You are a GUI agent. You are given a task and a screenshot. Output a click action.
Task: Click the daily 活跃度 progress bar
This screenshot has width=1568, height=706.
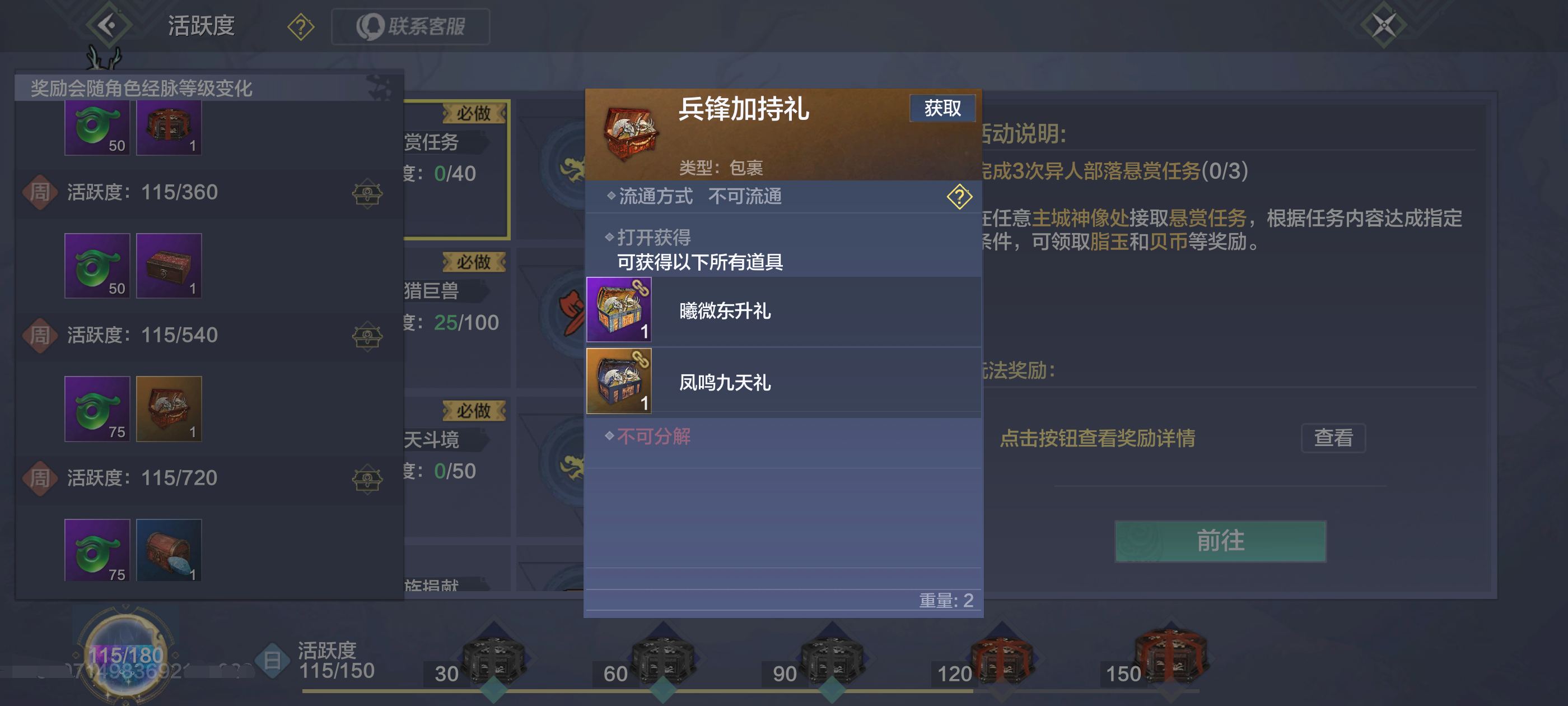(750, 691)
